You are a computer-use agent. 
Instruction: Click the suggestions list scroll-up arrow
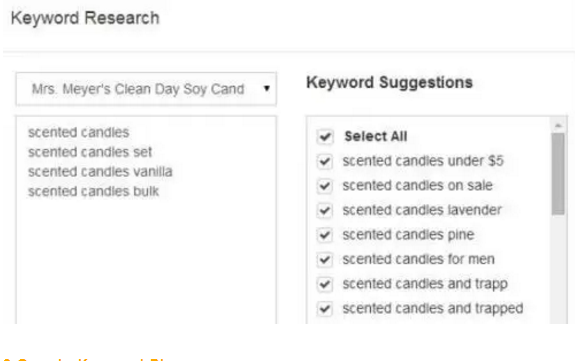[558, 126]
